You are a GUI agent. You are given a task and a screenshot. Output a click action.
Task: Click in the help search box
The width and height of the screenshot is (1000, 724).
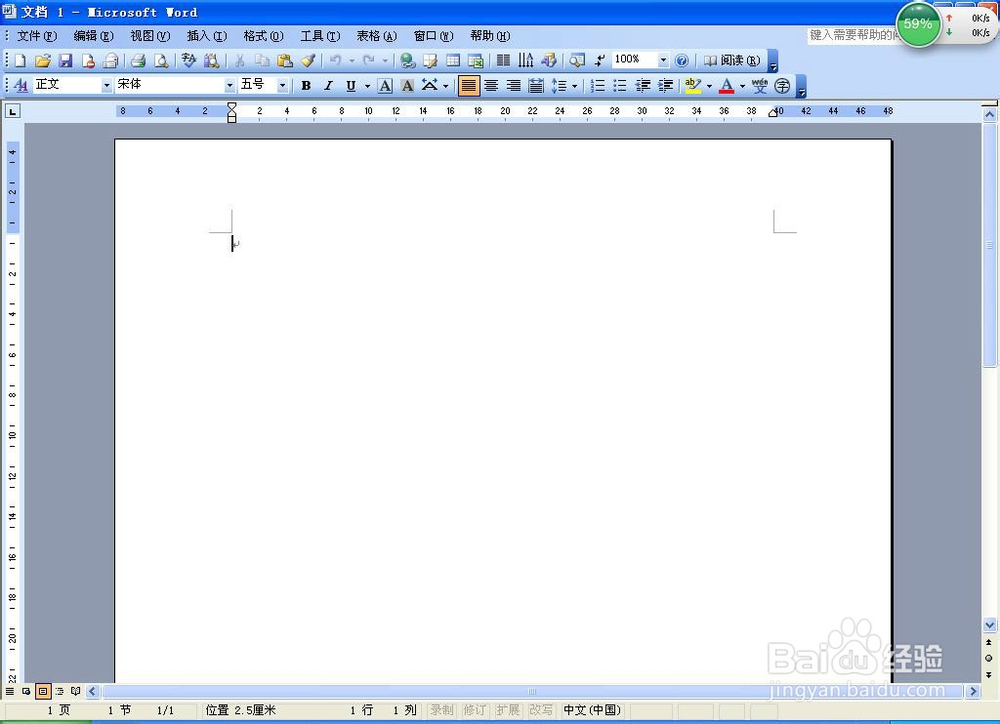pos(852,35)
